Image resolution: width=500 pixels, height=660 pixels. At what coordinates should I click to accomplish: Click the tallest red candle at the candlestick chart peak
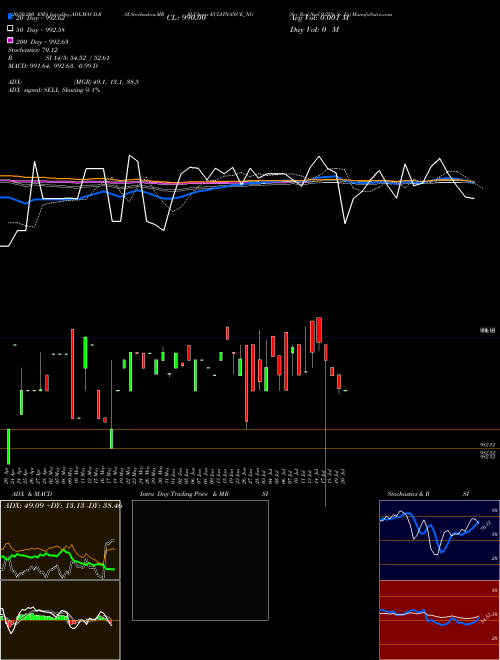click(319, 330)
